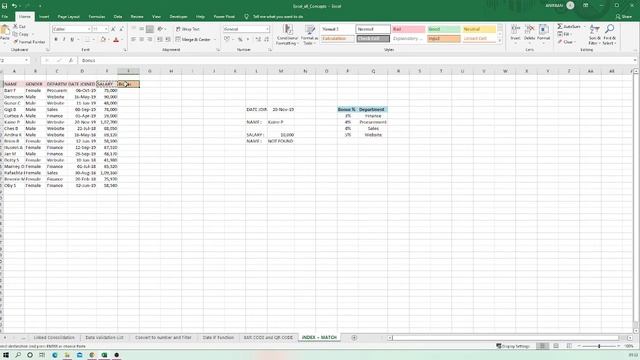Select the SALARY header cell

pos(107,84)
